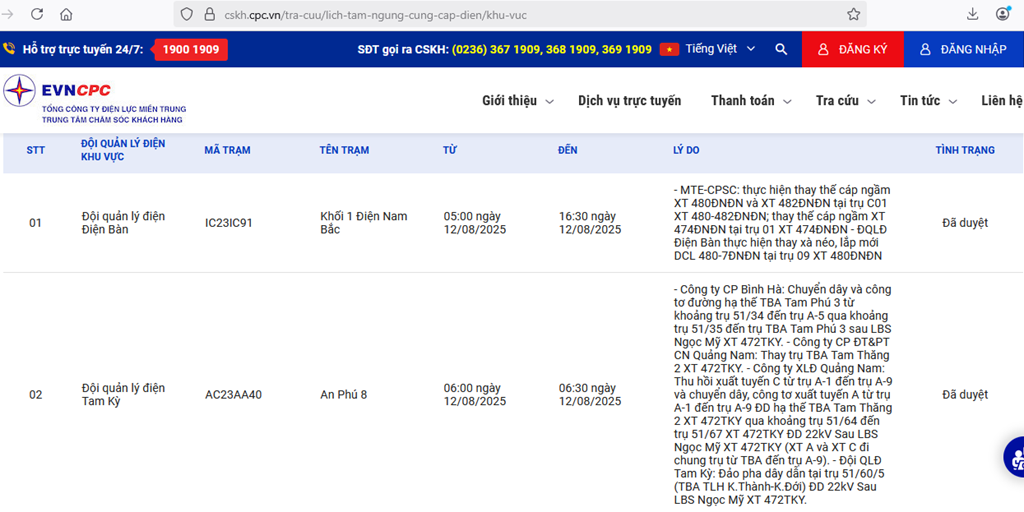Click the browser reload button
Viewport: 1024px width, 512px height.
pos(37,14)
